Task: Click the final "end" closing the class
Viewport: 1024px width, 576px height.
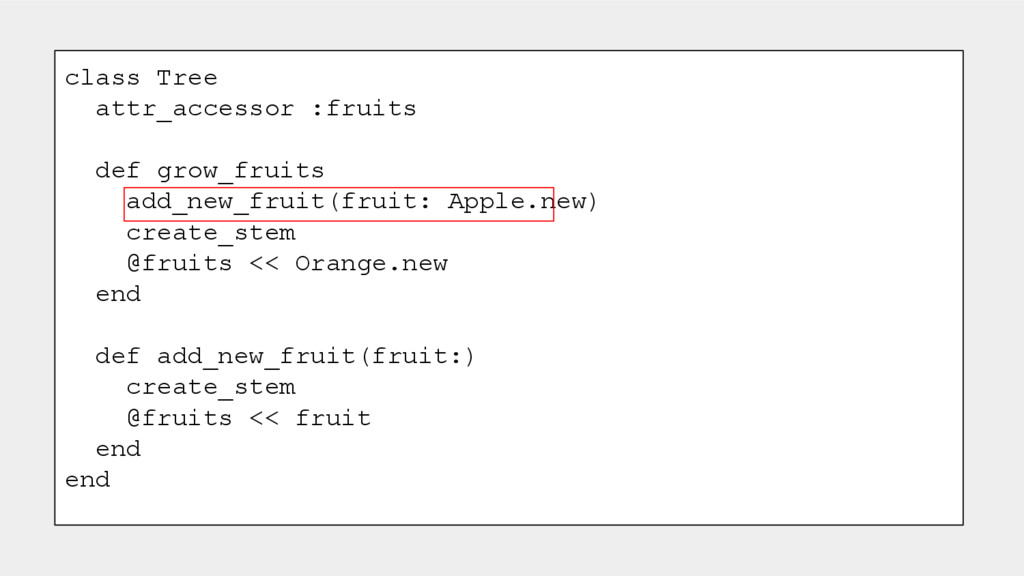Action: coord(87,480)
